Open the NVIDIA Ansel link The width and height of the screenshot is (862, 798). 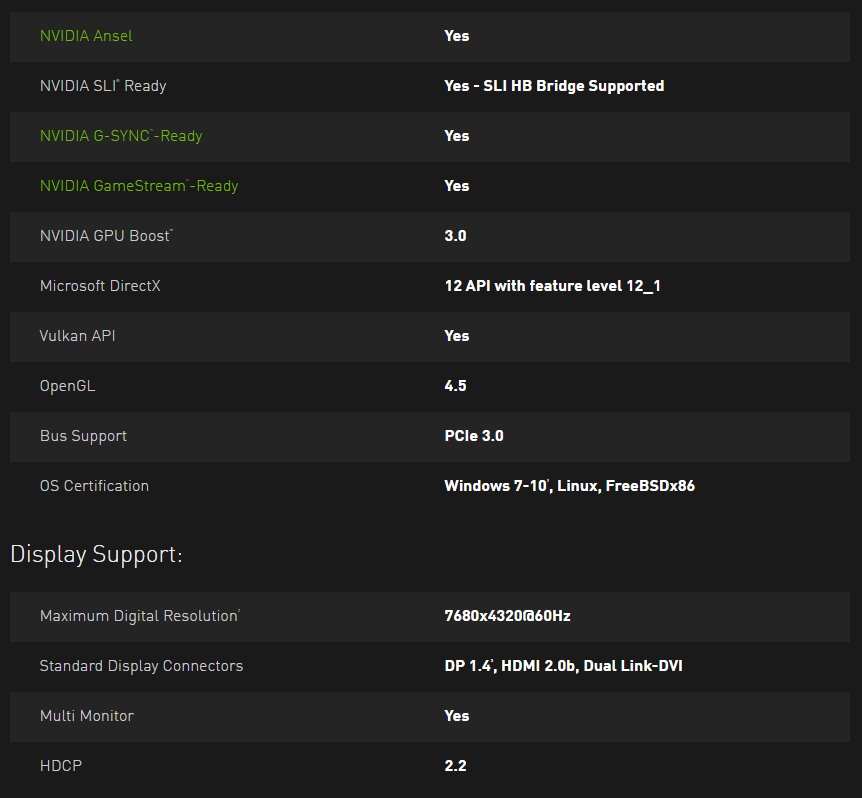86,36
